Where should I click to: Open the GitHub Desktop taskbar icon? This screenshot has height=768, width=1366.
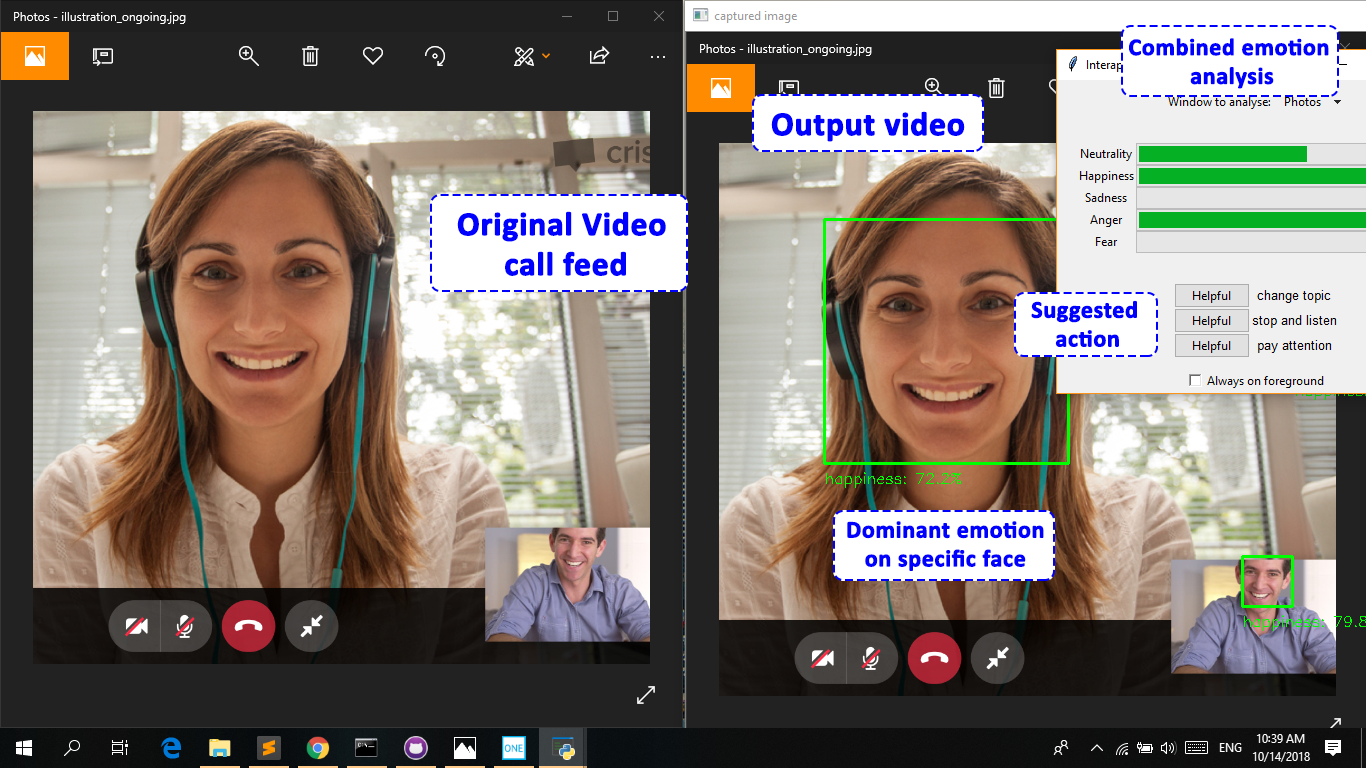pyautogui.click(x=416, y=748)
